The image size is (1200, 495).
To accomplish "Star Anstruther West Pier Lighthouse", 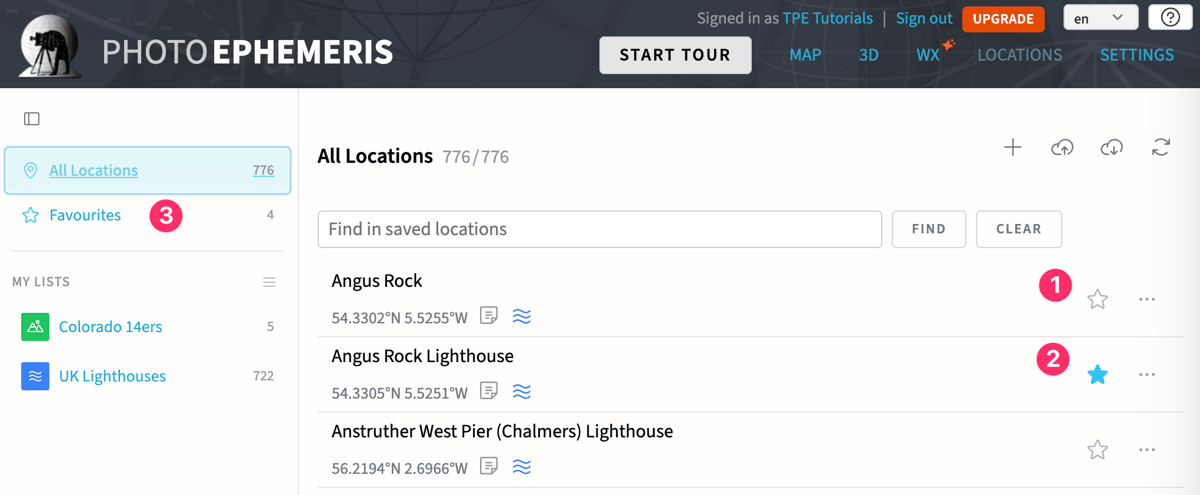I will pyautogui.click(x=1098, y=450).
